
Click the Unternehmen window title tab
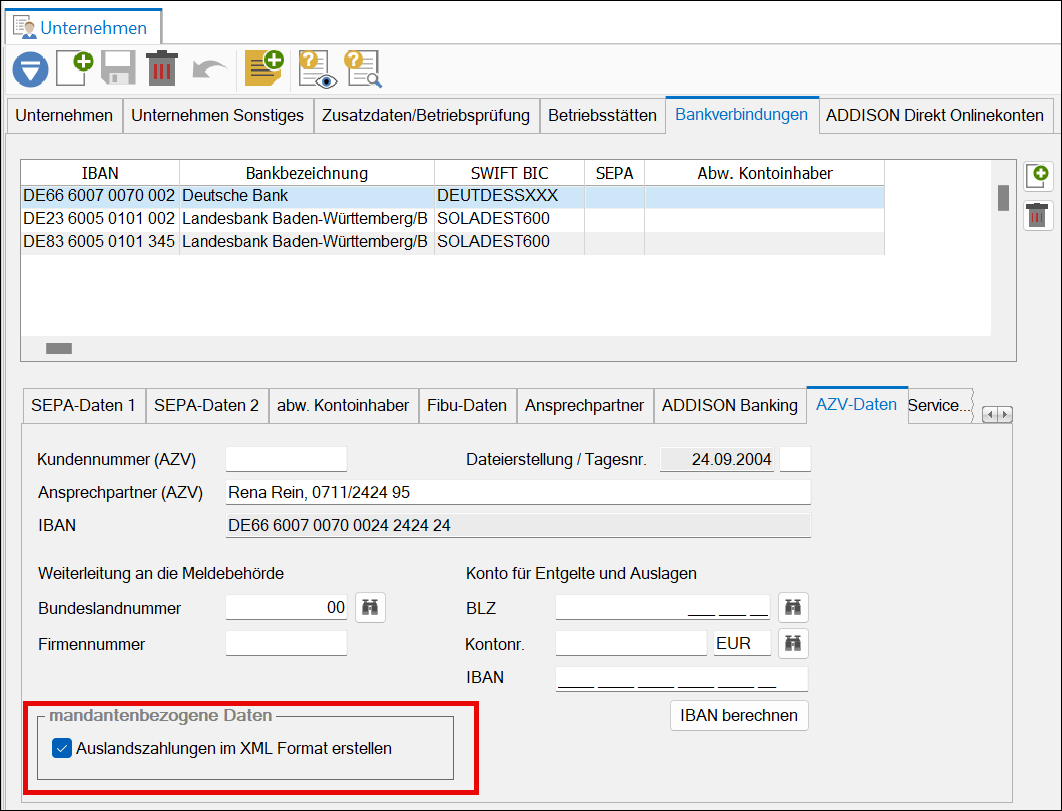[x=83, y=28]
